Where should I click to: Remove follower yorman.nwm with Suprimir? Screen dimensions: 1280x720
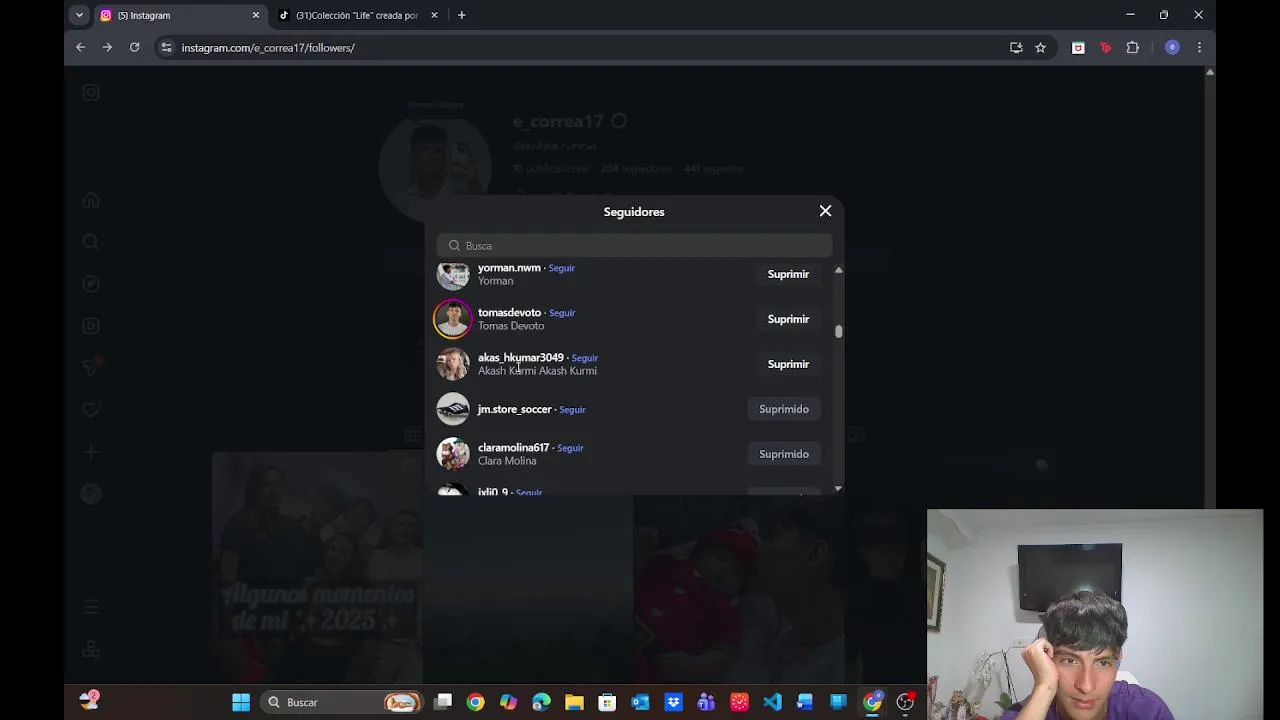click(x=788, y=274)
